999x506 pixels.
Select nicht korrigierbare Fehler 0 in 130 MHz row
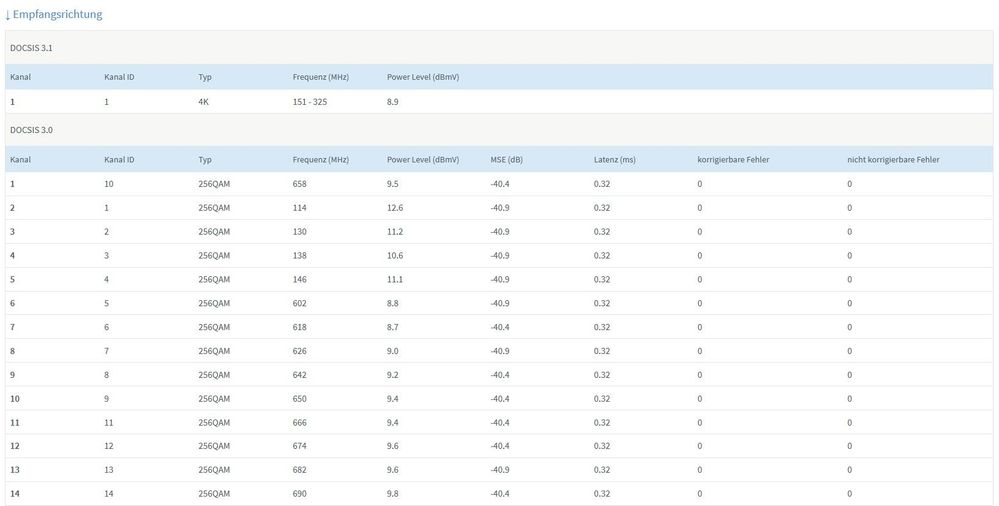[849, 231]
